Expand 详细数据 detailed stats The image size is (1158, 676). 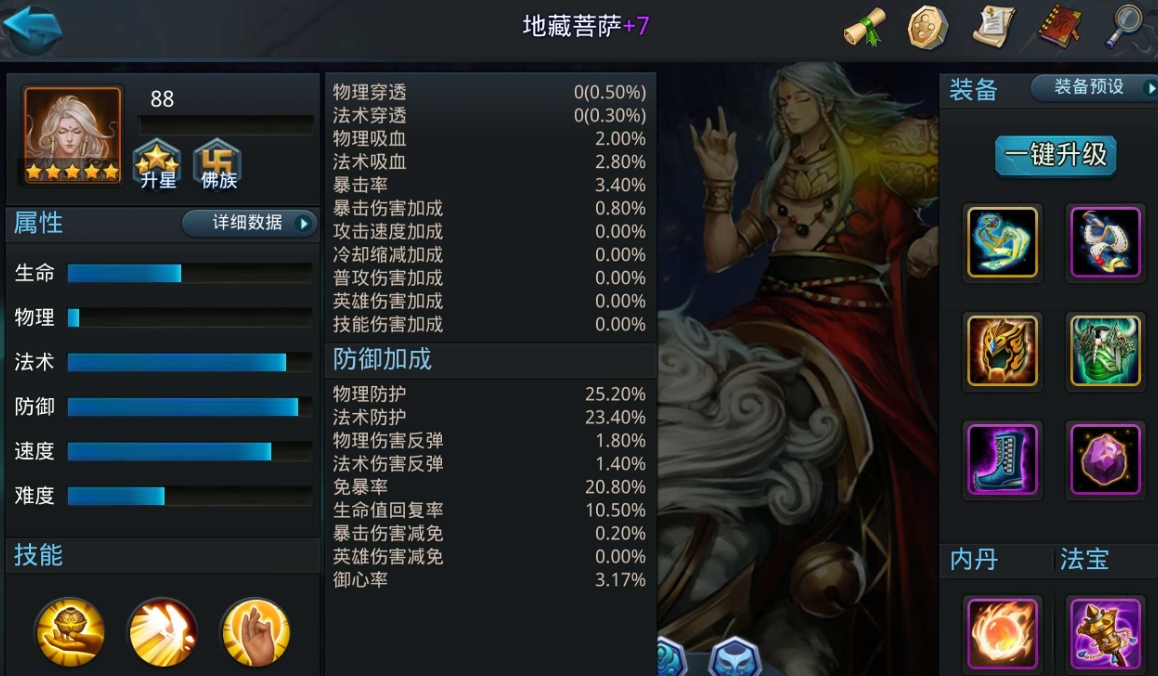[x=250, y=223]
